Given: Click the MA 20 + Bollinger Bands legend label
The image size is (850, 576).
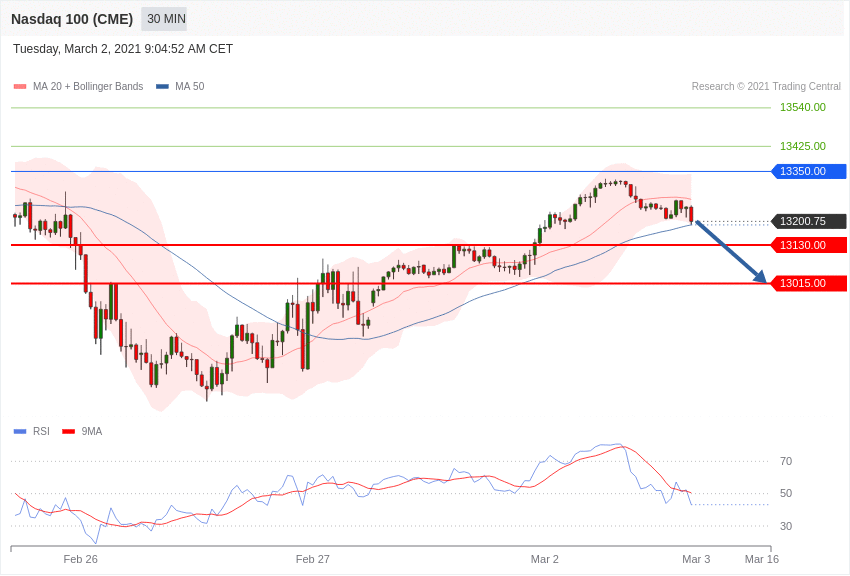Looking at the screenshot, I should pos(88,86).
